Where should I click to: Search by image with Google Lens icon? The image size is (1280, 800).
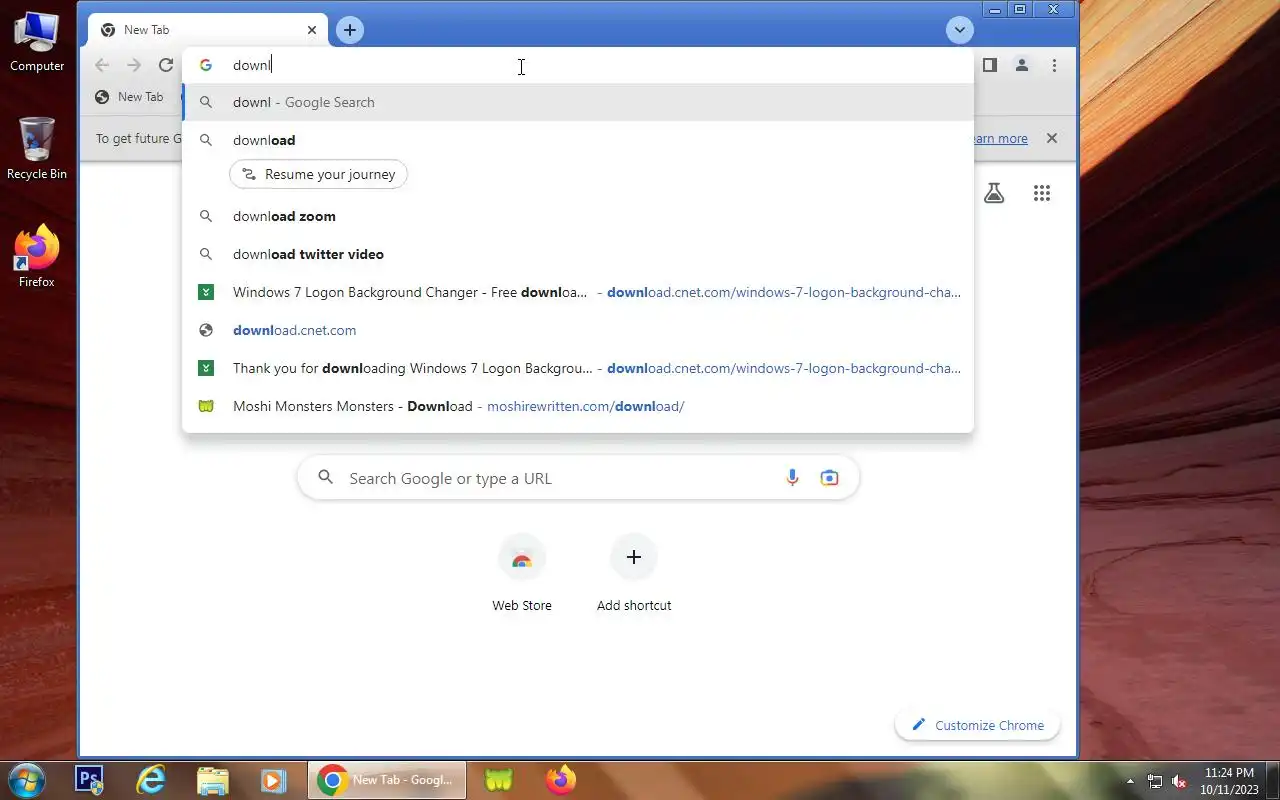pos(829,478)
